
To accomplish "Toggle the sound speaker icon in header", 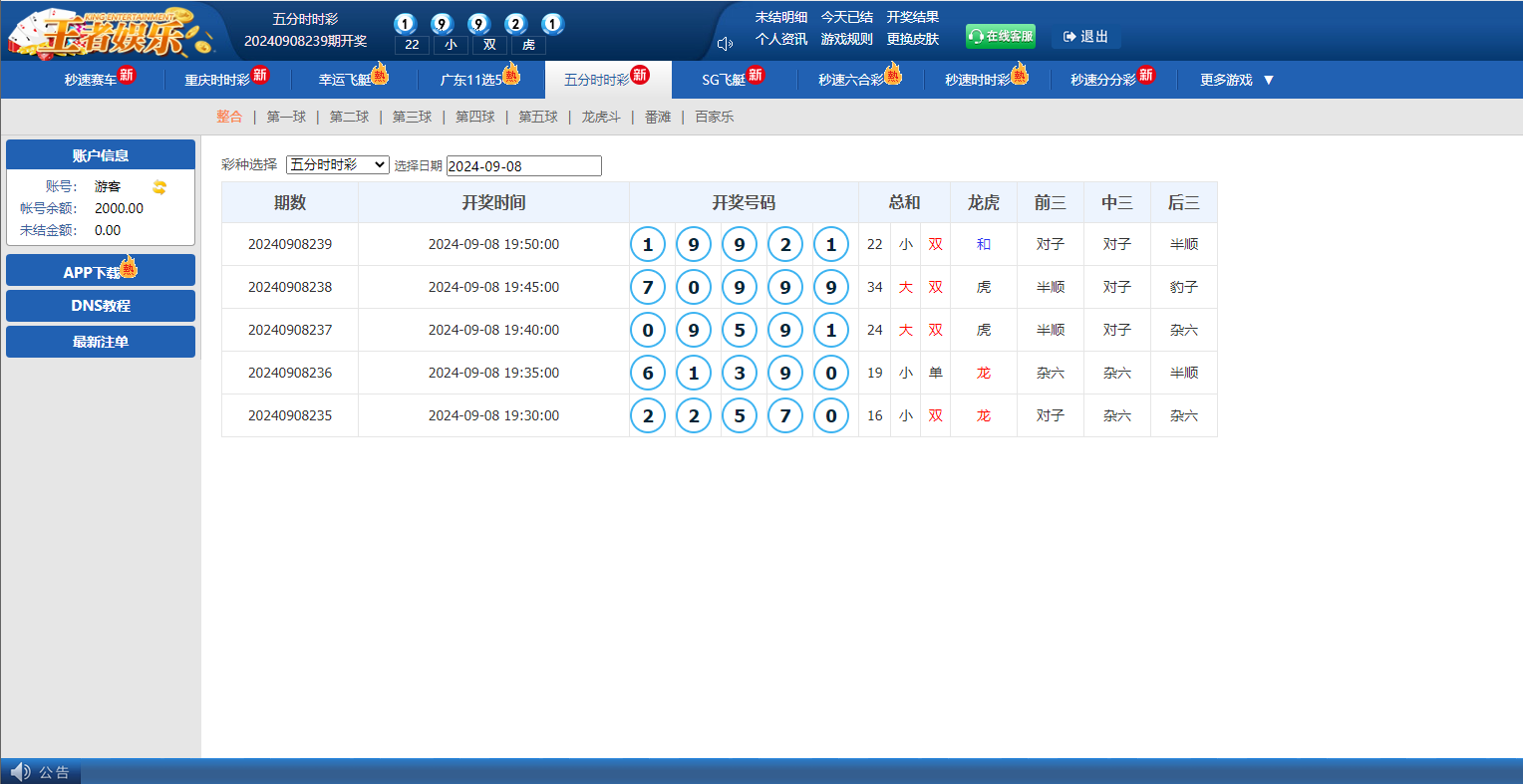I will pyautogui.click(x=725, y=43).
